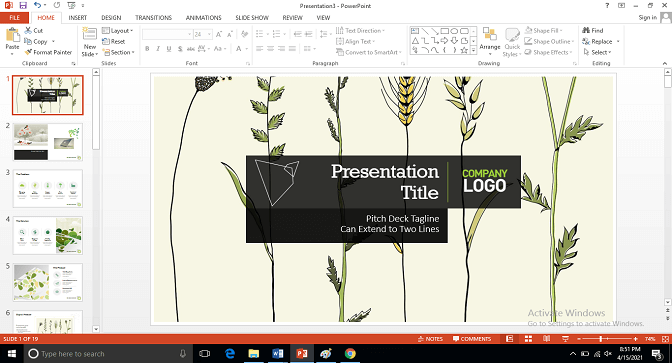Screen dimensions: 672x363
Task: Open Quick Styles gallery
Action: click(512, 42)
